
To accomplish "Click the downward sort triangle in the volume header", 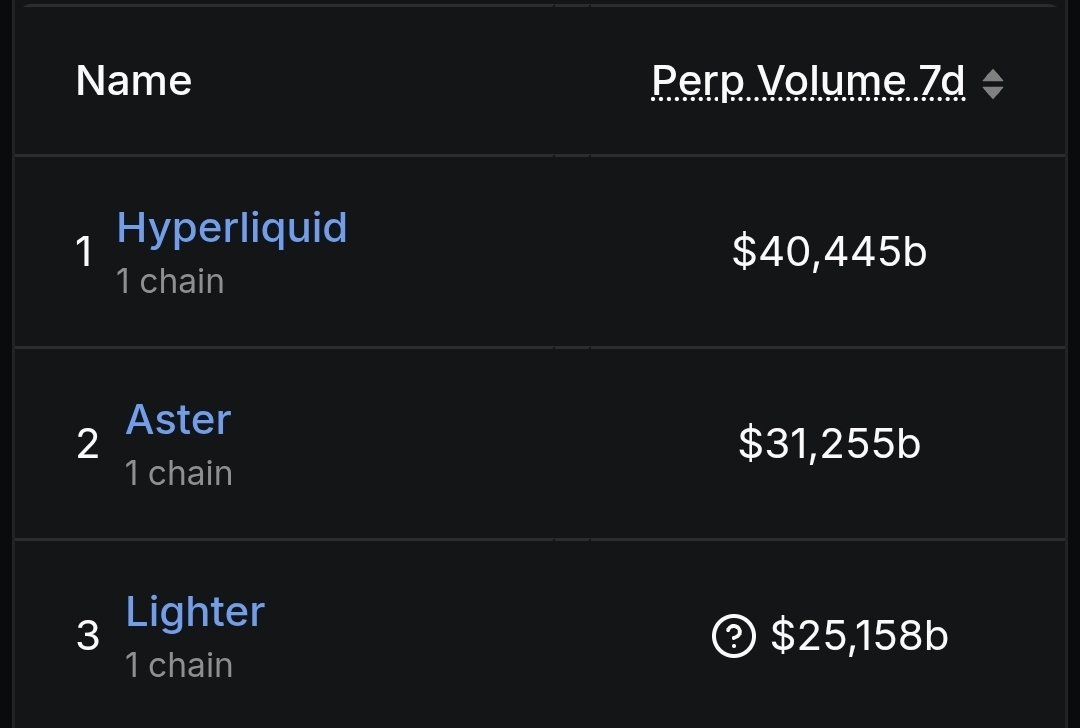I will pyautogui.click(x=992, y=92).
